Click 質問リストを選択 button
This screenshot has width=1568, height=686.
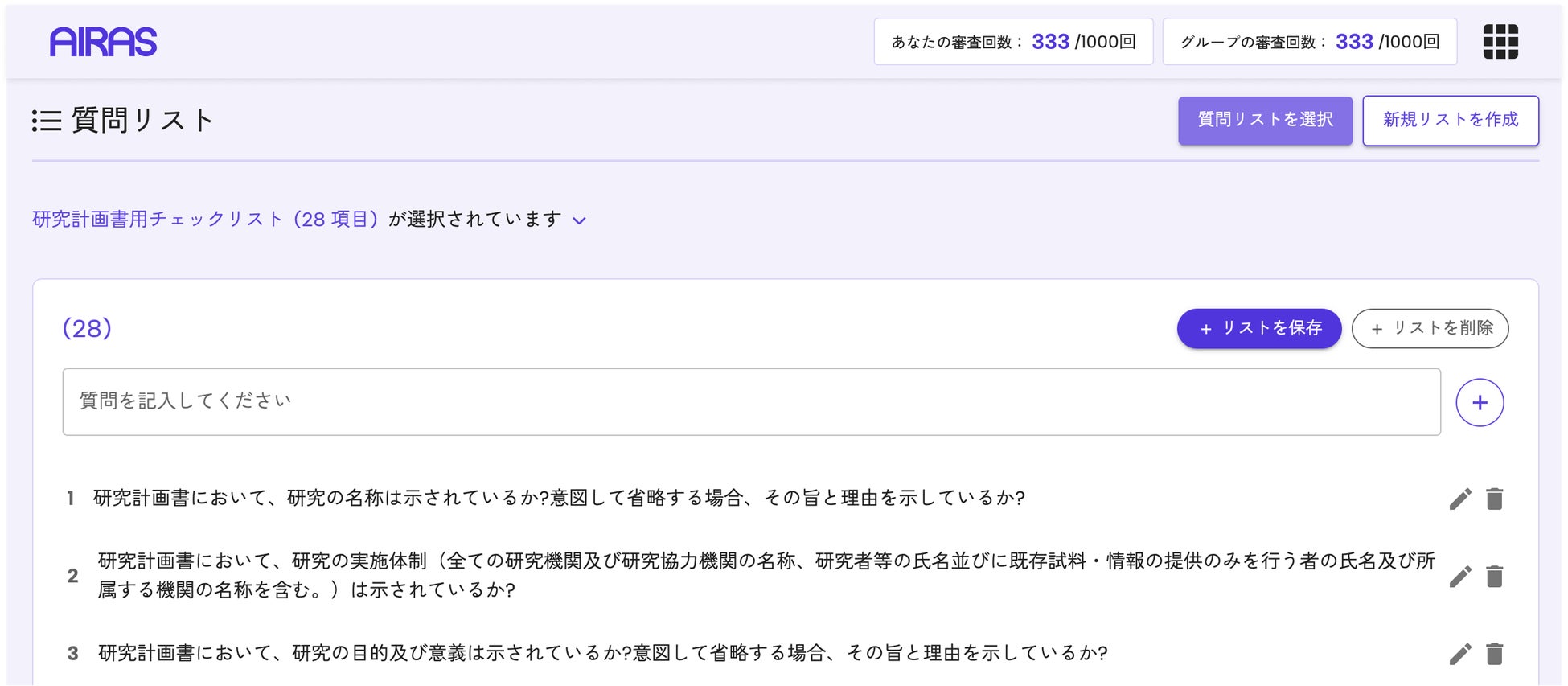click(1265, 120)
